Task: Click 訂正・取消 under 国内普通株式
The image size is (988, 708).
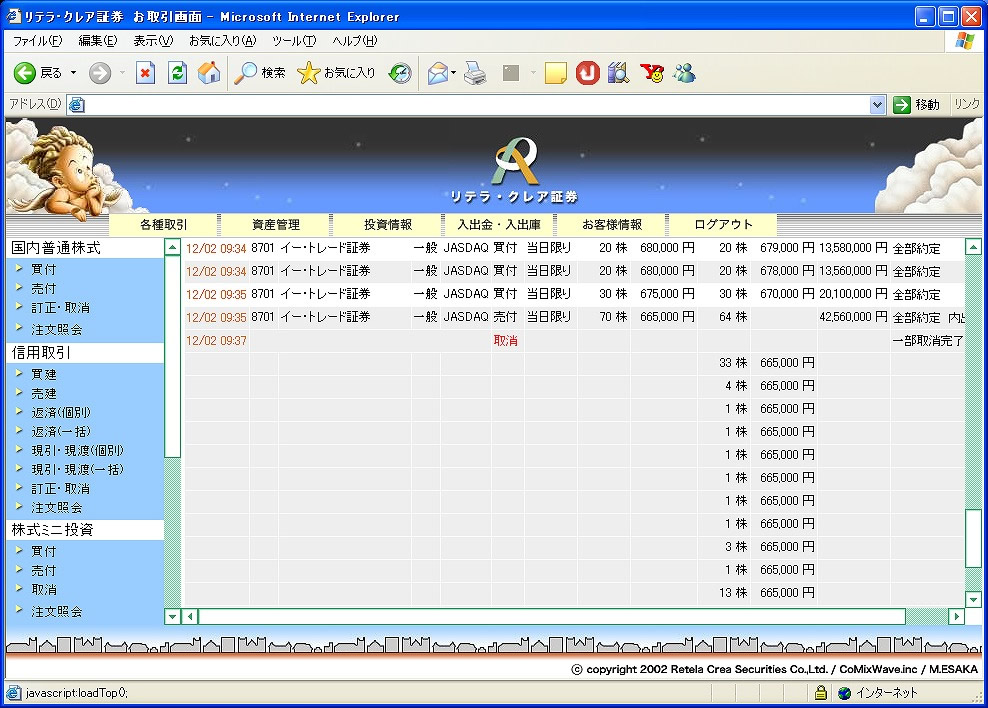Action: 60,308
